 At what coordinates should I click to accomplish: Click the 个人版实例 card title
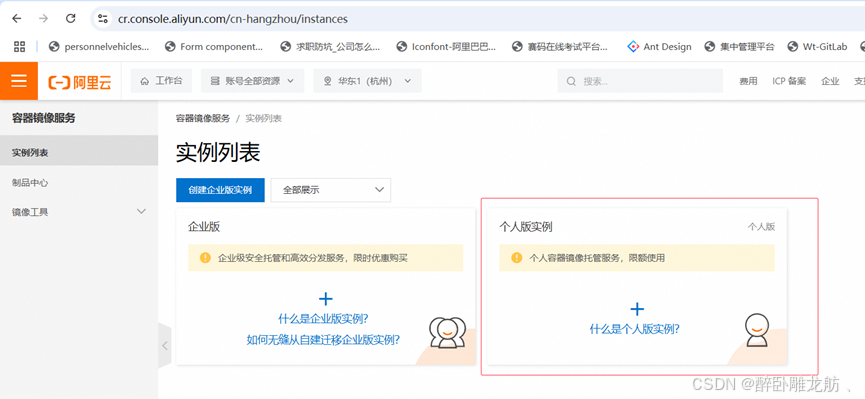(x=526, y=227)
